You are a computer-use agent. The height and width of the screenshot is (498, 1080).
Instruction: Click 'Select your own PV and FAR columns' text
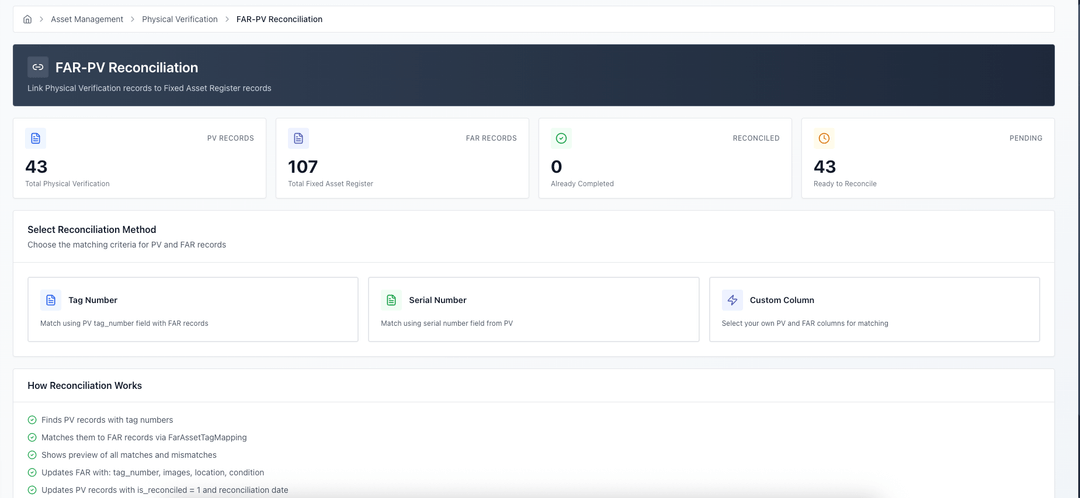point(805,323)
